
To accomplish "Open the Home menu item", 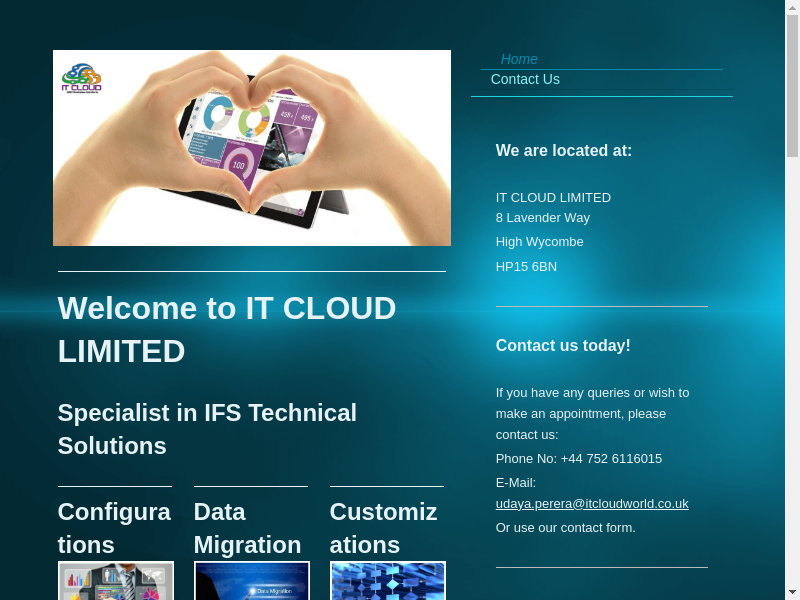I will (x=519, y=59).
